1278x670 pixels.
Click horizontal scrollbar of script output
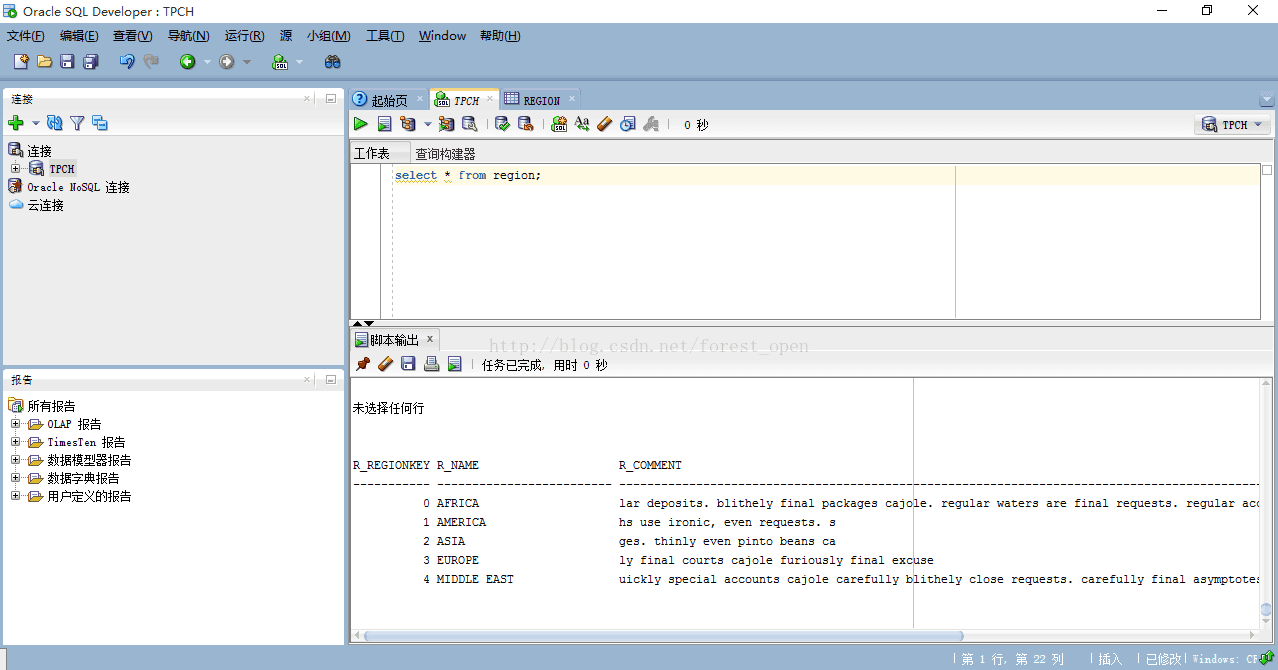(663, 636)
